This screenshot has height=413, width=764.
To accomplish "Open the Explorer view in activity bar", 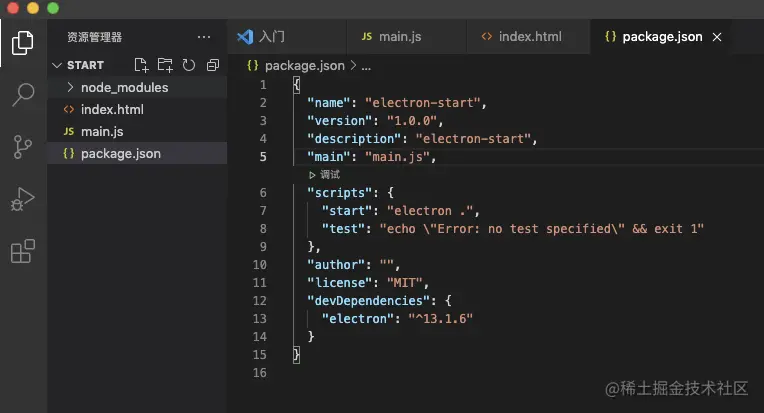I will click(x=22, y=43).
